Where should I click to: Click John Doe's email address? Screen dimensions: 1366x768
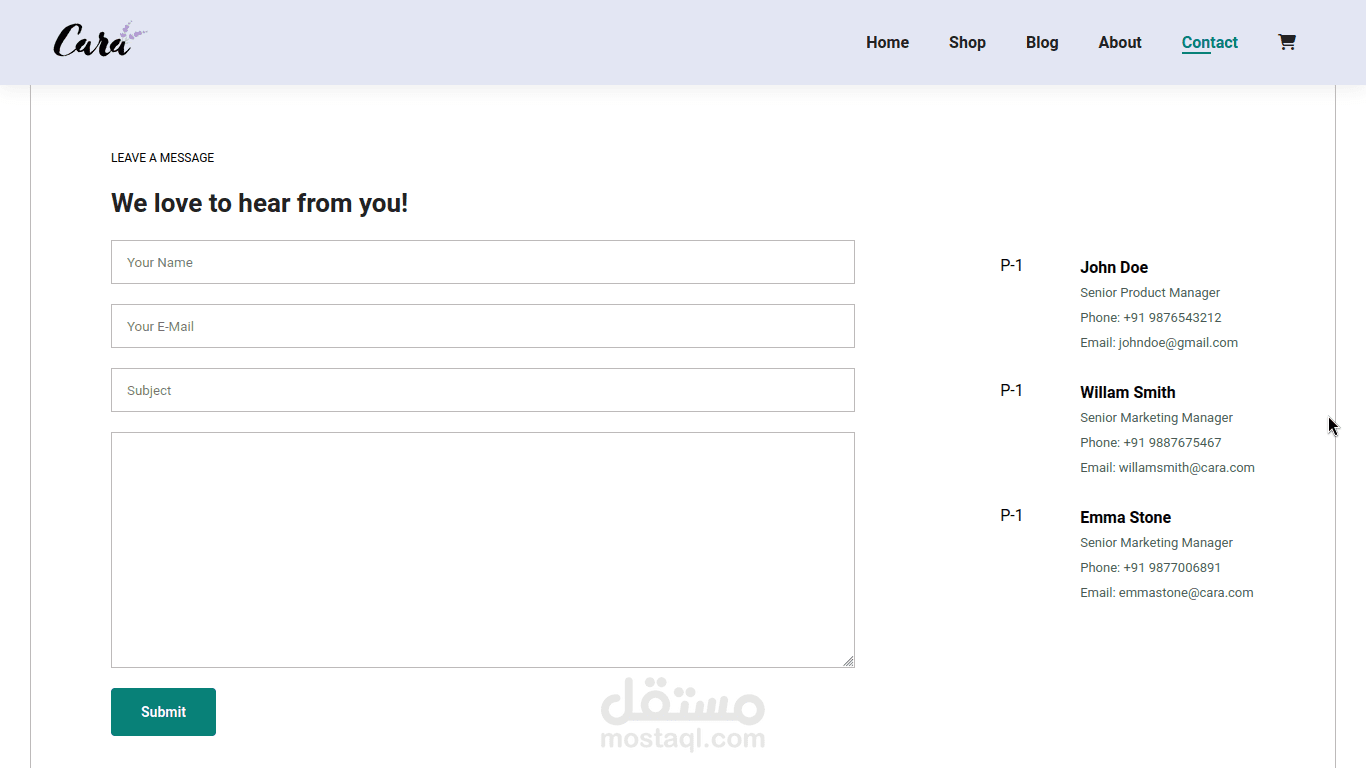[x=1178, y=343]
